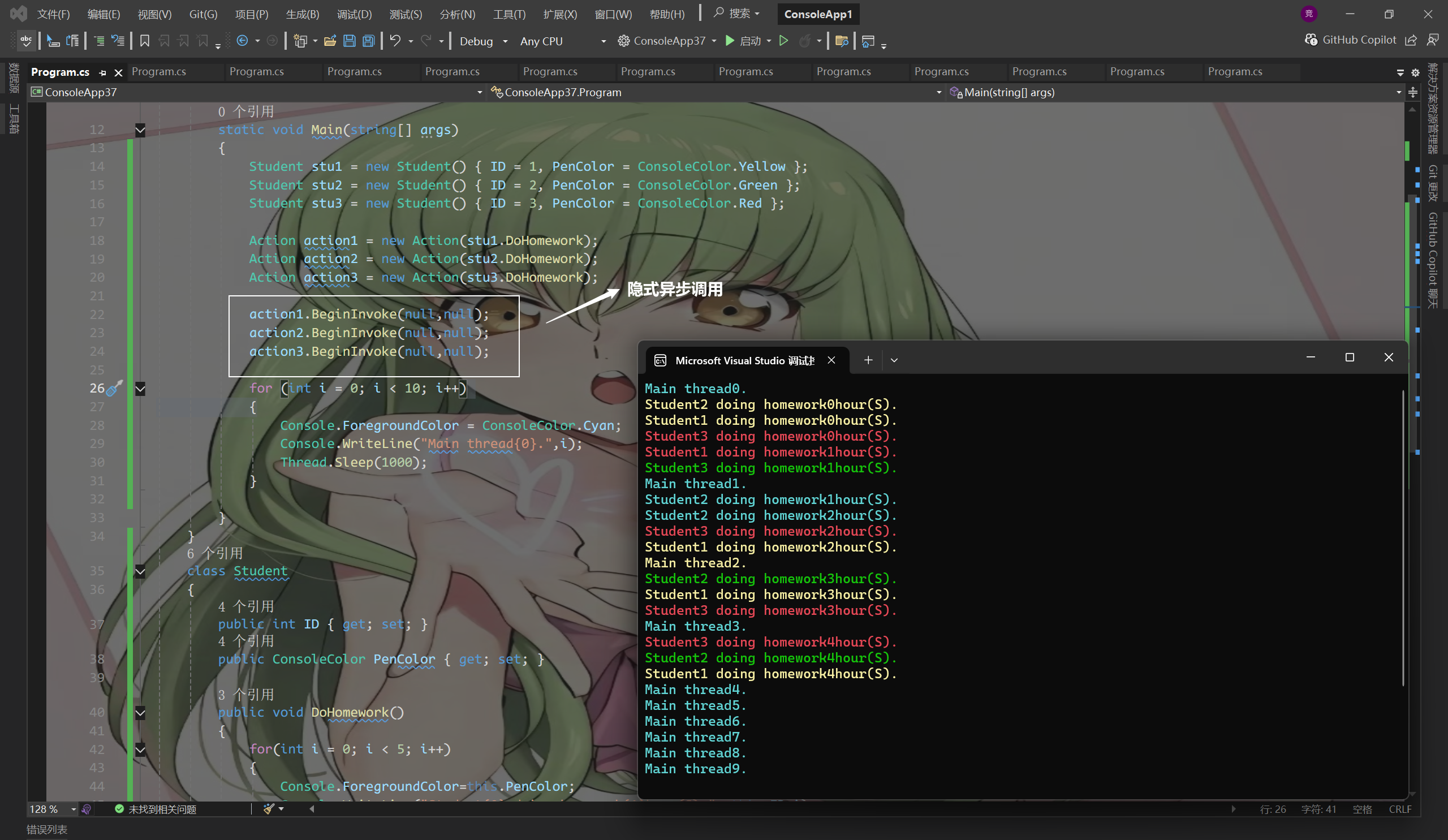Open the active files list dropdown arrow

1400,72
